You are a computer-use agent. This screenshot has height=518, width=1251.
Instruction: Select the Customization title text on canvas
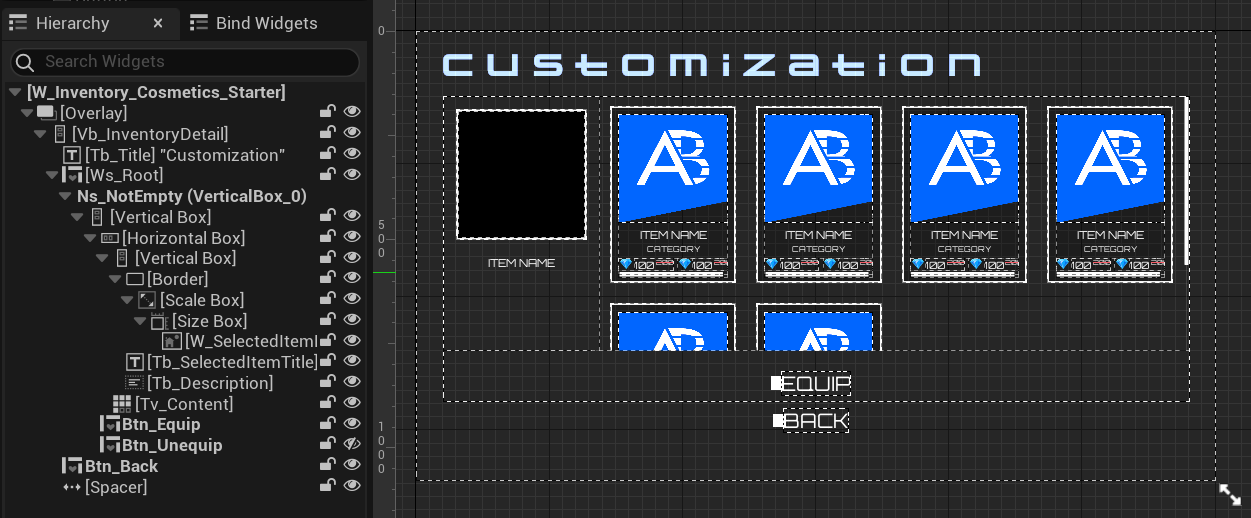pyautogui.click(x=712, y=64)
